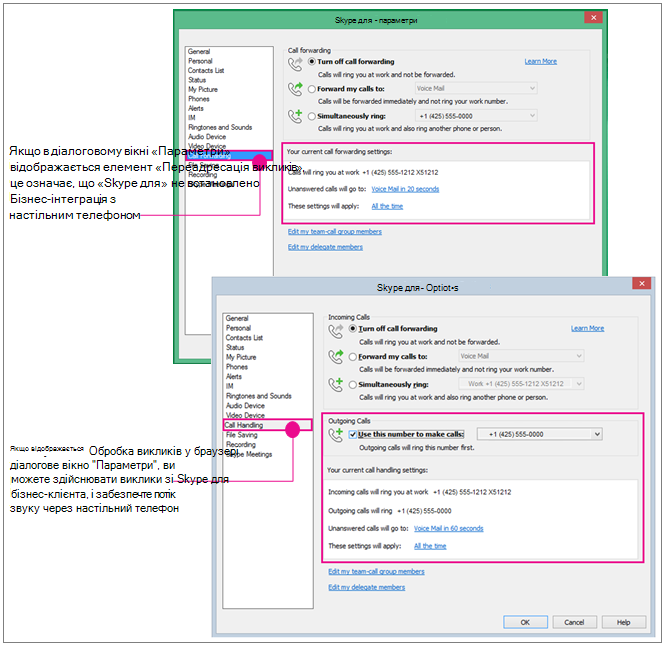
Task: Select Contacts List in front Options list
Action: (x=244, y=338)
